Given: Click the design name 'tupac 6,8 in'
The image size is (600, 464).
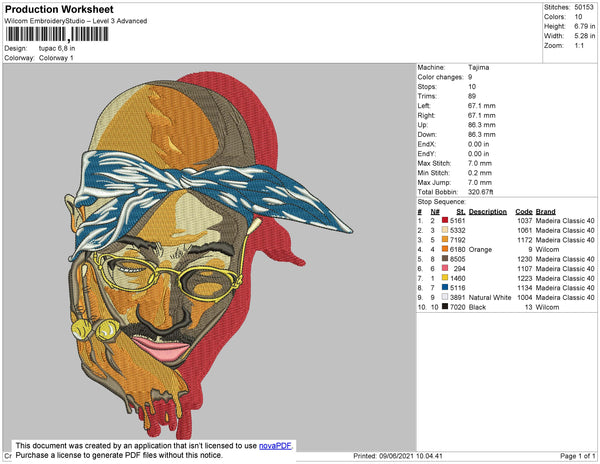Looking at the screenshot, I should 57,48.
